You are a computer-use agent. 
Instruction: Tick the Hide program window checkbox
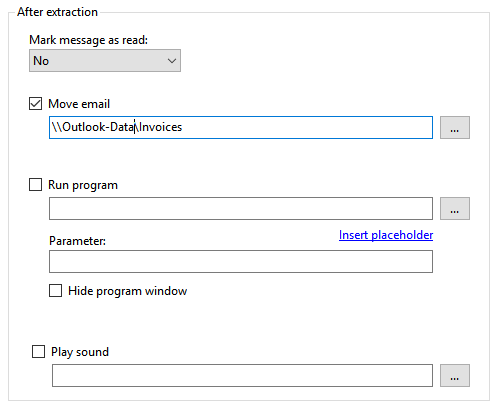(56, 291)
